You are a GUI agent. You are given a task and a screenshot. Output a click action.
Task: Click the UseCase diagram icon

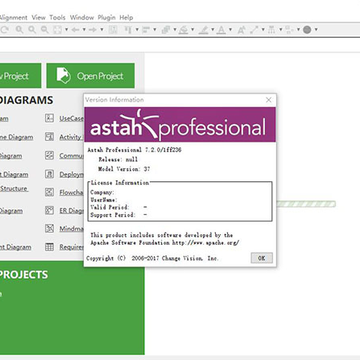pyautogui.click(x=50, y=118)
